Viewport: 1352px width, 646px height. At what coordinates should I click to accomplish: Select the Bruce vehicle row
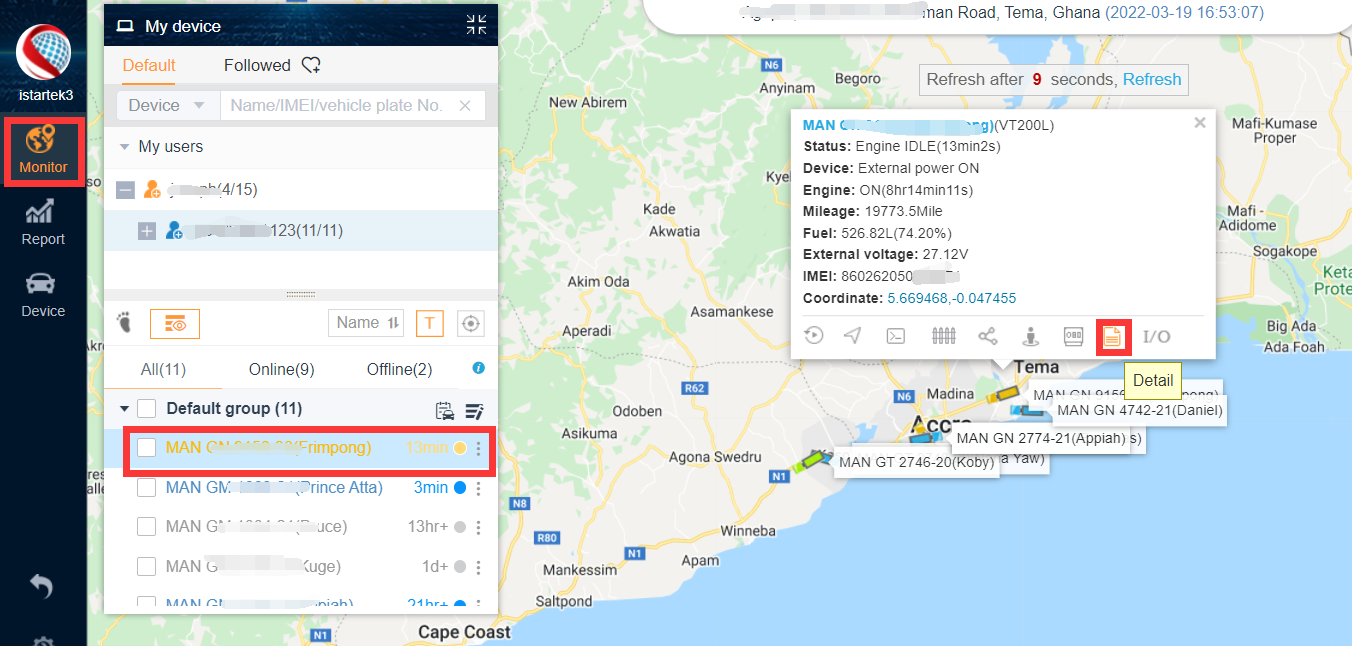click(x=301, y=527)
